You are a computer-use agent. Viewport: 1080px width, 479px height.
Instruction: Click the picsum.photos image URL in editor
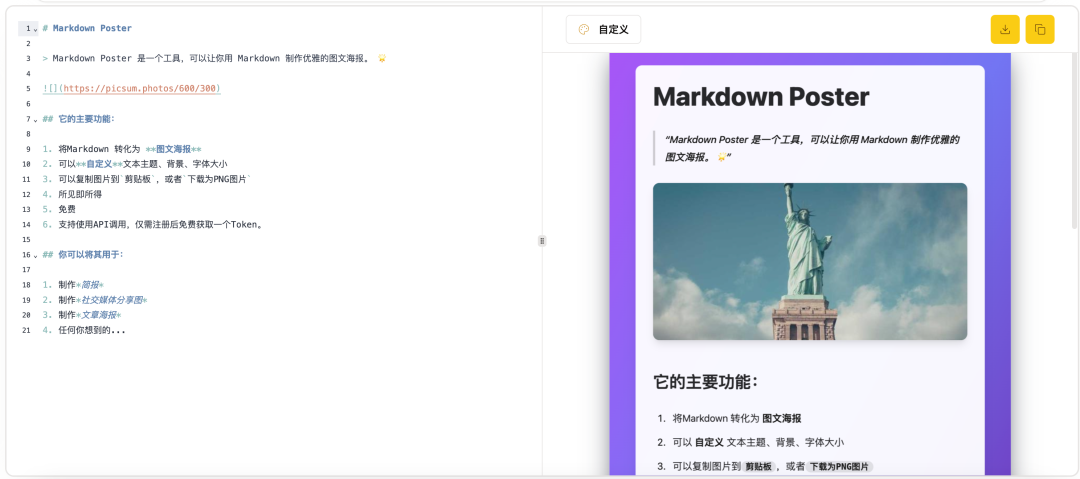[x=140, y=89]
